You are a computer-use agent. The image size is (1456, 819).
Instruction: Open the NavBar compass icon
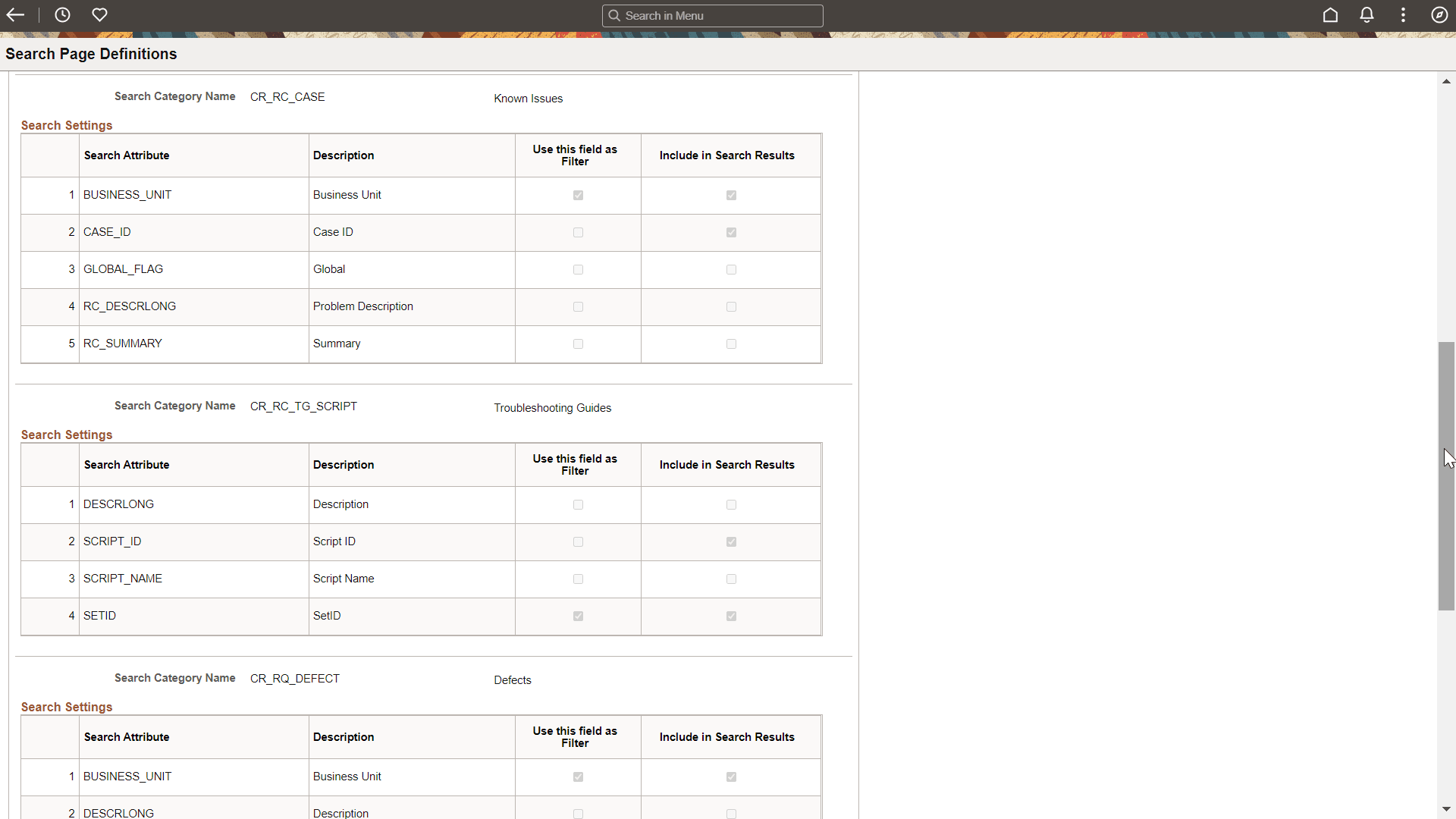point(1439,14)
